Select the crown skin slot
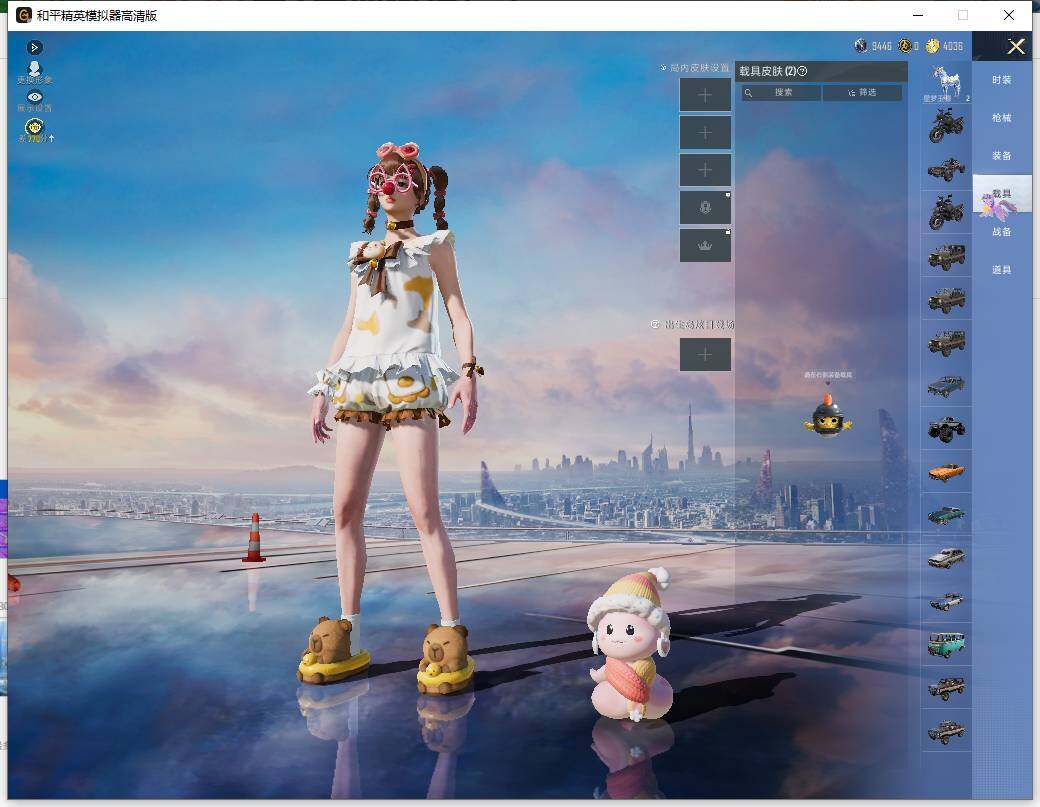1040x807 pixels. [x=705, y=245]
